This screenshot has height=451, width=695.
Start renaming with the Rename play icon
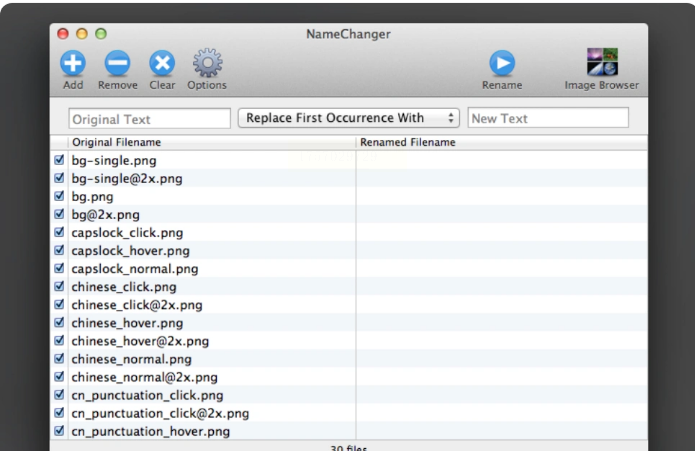tap(502, 63)
